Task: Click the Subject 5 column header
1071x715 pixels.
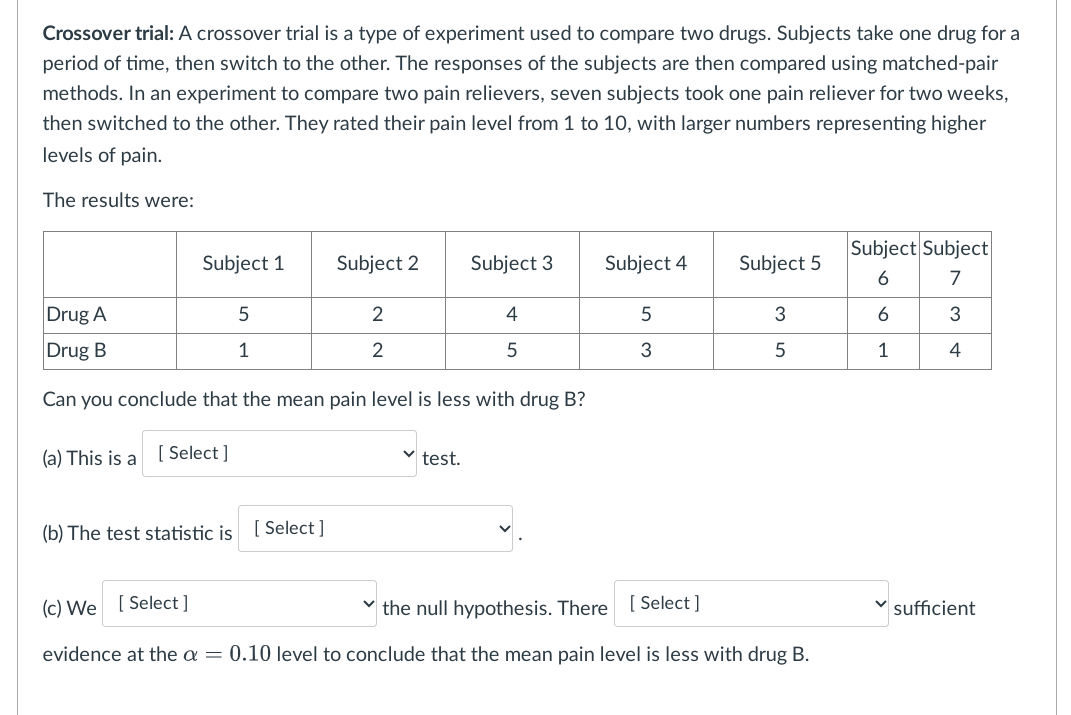Action: pyautogui.click(x=780, y=264)
